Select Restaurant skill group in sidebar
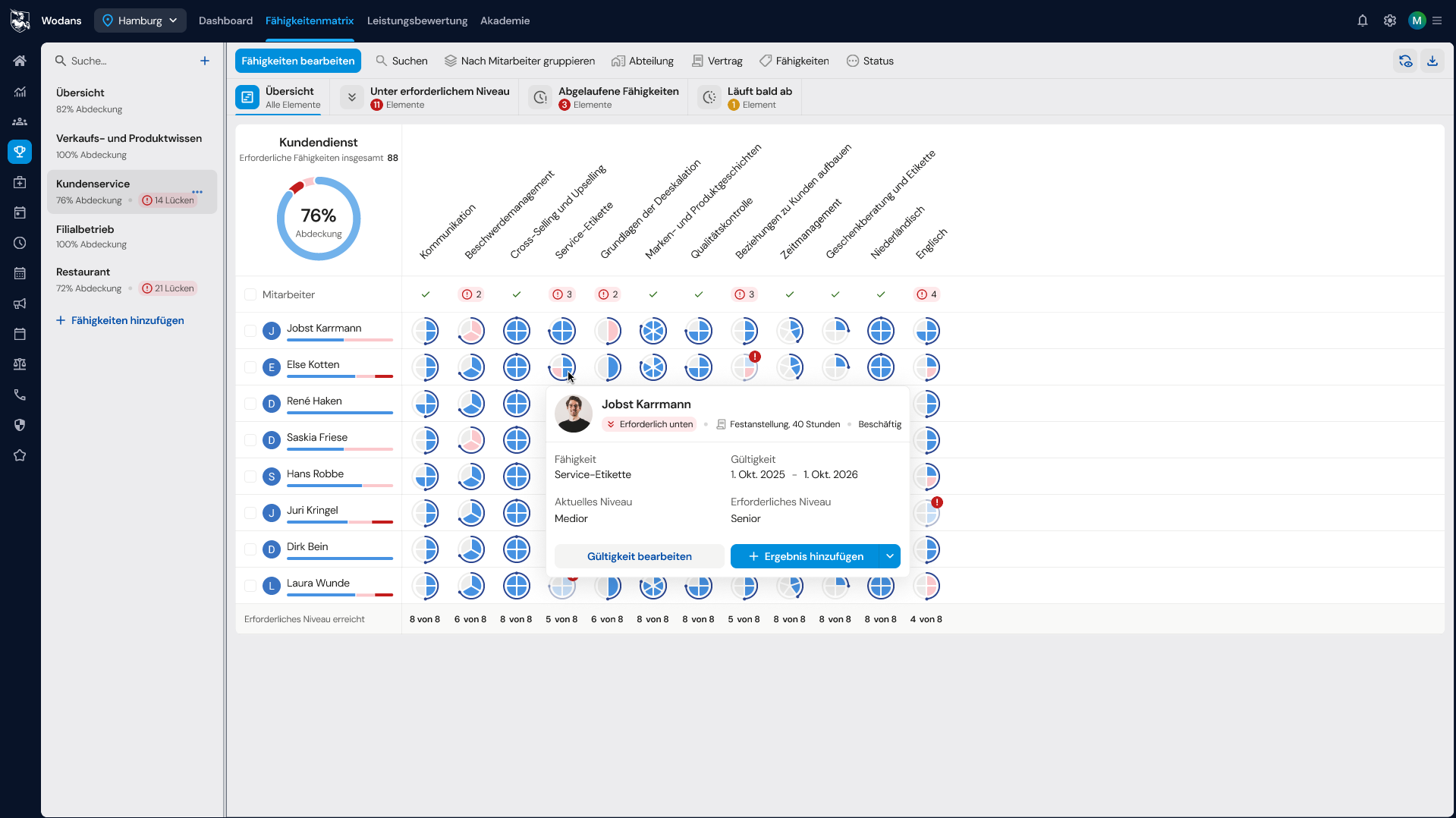1456x818 pixels. click(x=132, y=279)
